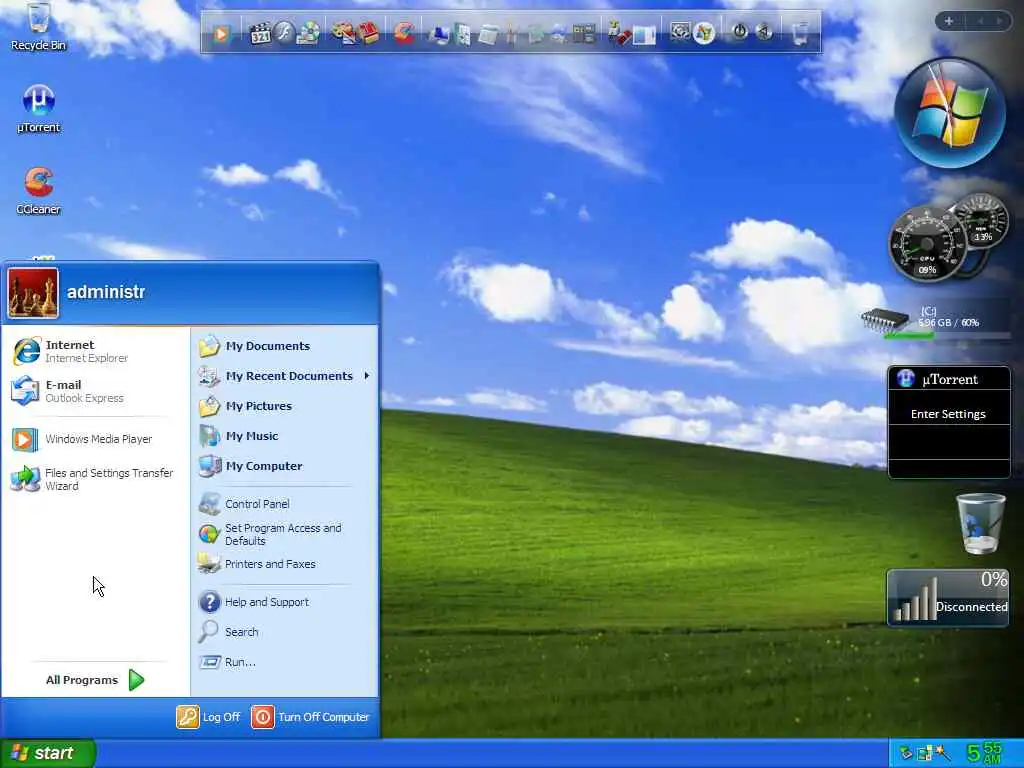1024x768 pixels.
Task: Open the CCleaner desktop shortcut
Action: pos(39,191)
